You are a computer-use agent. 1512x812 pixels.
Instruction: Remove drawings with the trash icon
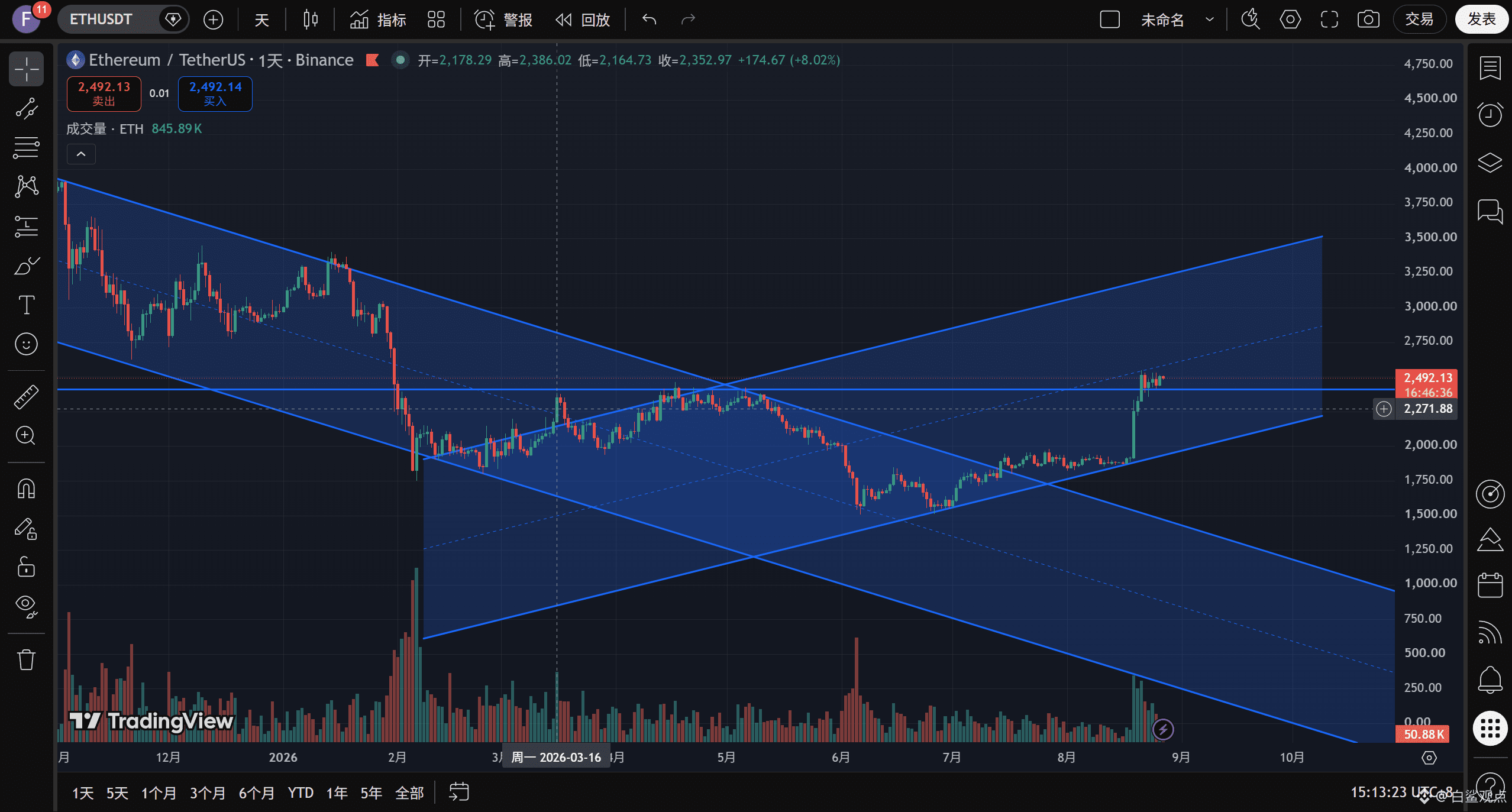coord(26,659)
